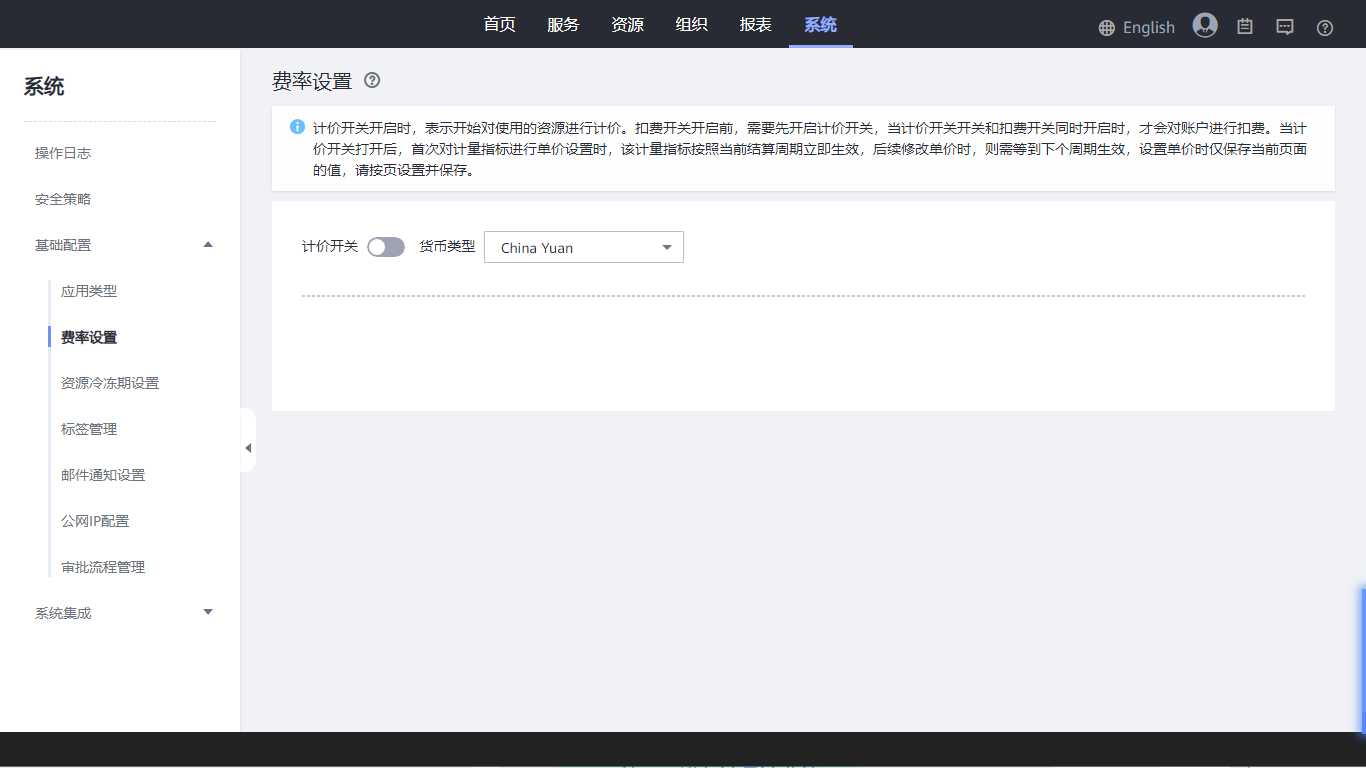The width and height of the screenshot is (1366, 768).
Task: Open the 货币类型 China Yuan dropdown
Action: (x=583, y=247)
